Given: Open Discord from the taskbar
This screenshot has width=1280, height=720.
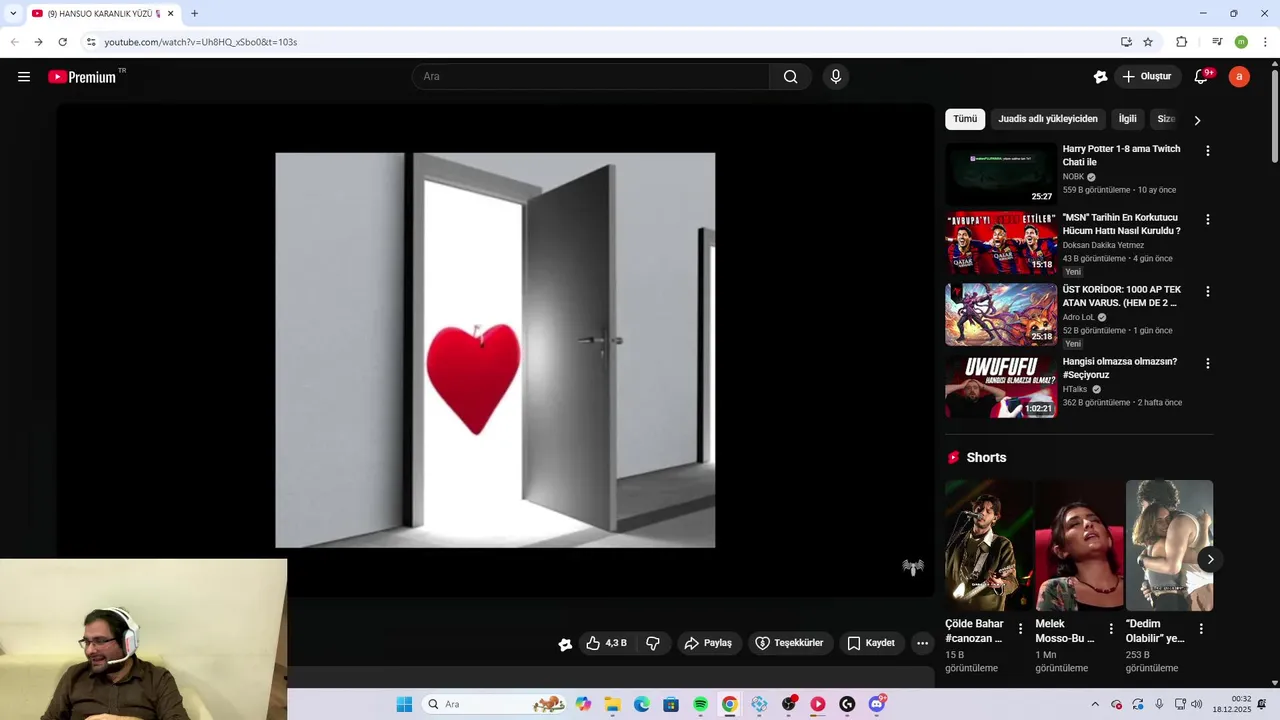Looking at the screenshot, I should click(877, 704).
